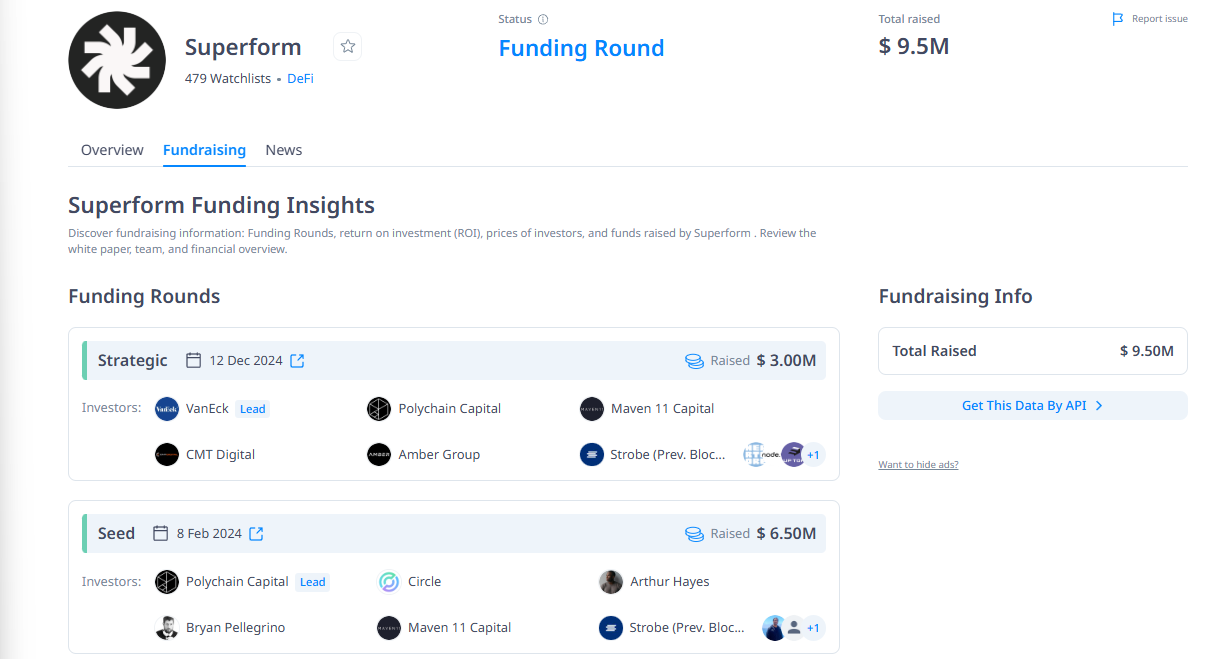Click the Report issue flag icon
Viewport: 1230px width, 659px height.
coord(1118,19)
